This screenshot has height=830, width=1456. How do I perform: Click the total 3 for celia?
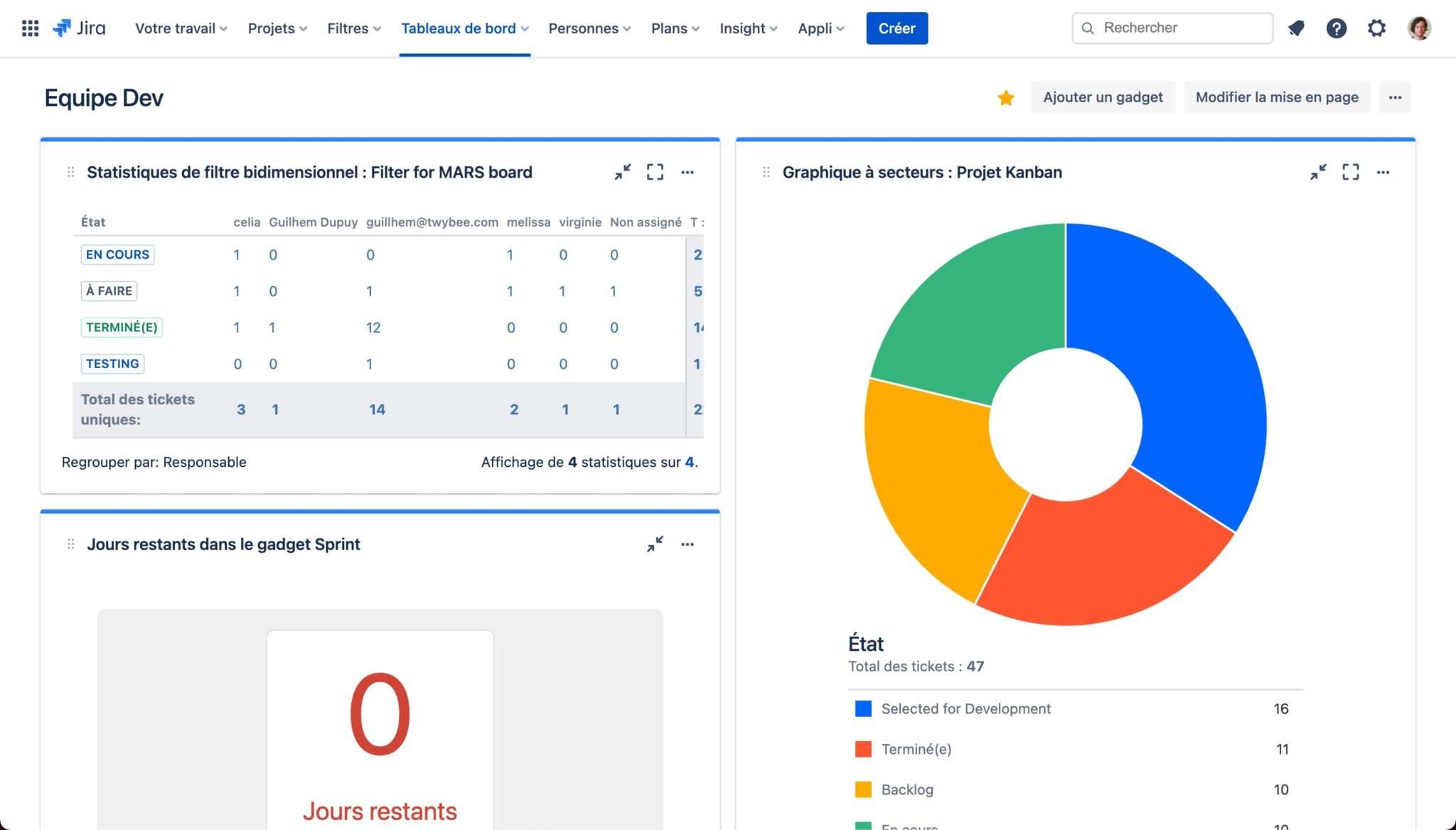tap(241, 409)
